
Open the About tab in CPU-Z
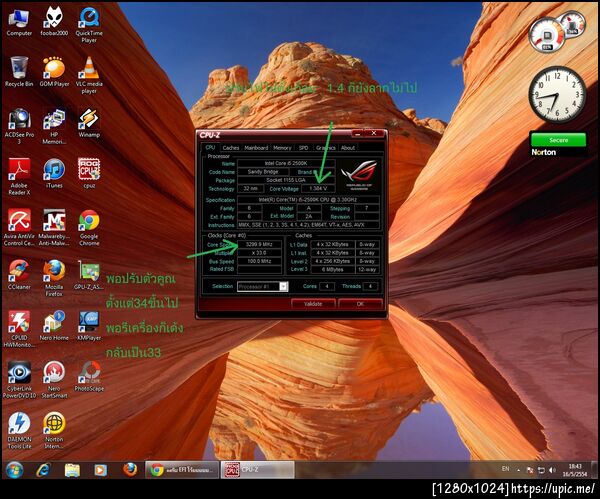coord(348,148)
